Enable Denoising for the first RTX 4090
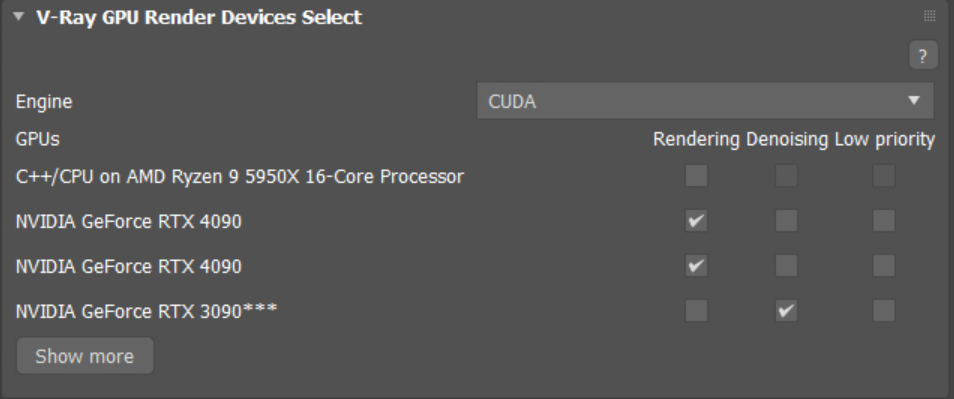Viewport: 954px width, 399px height. coord(786,221)
